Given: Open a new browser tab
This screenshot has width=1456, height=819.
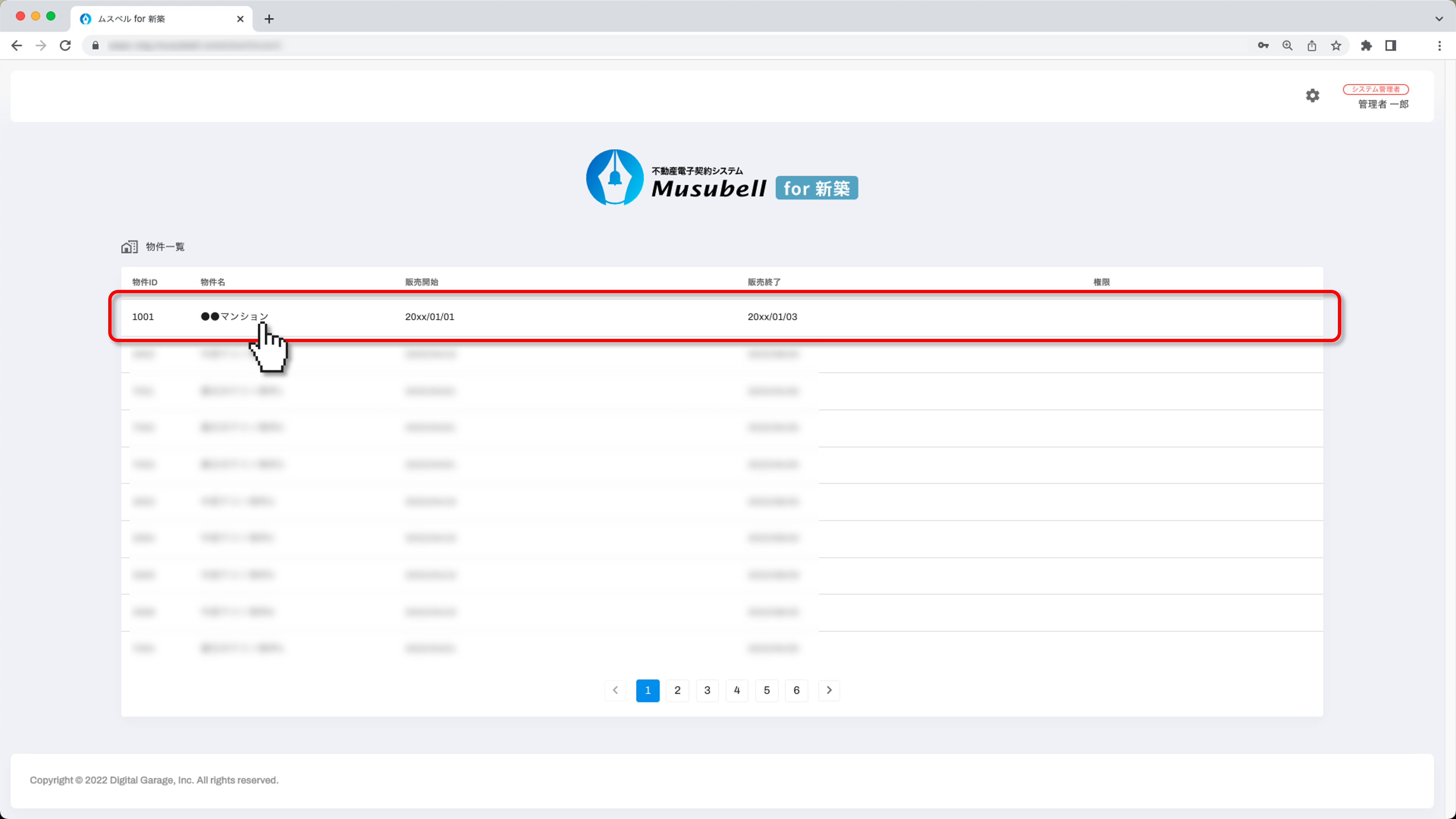Looking at the screenshot, I should pos(269,19).
